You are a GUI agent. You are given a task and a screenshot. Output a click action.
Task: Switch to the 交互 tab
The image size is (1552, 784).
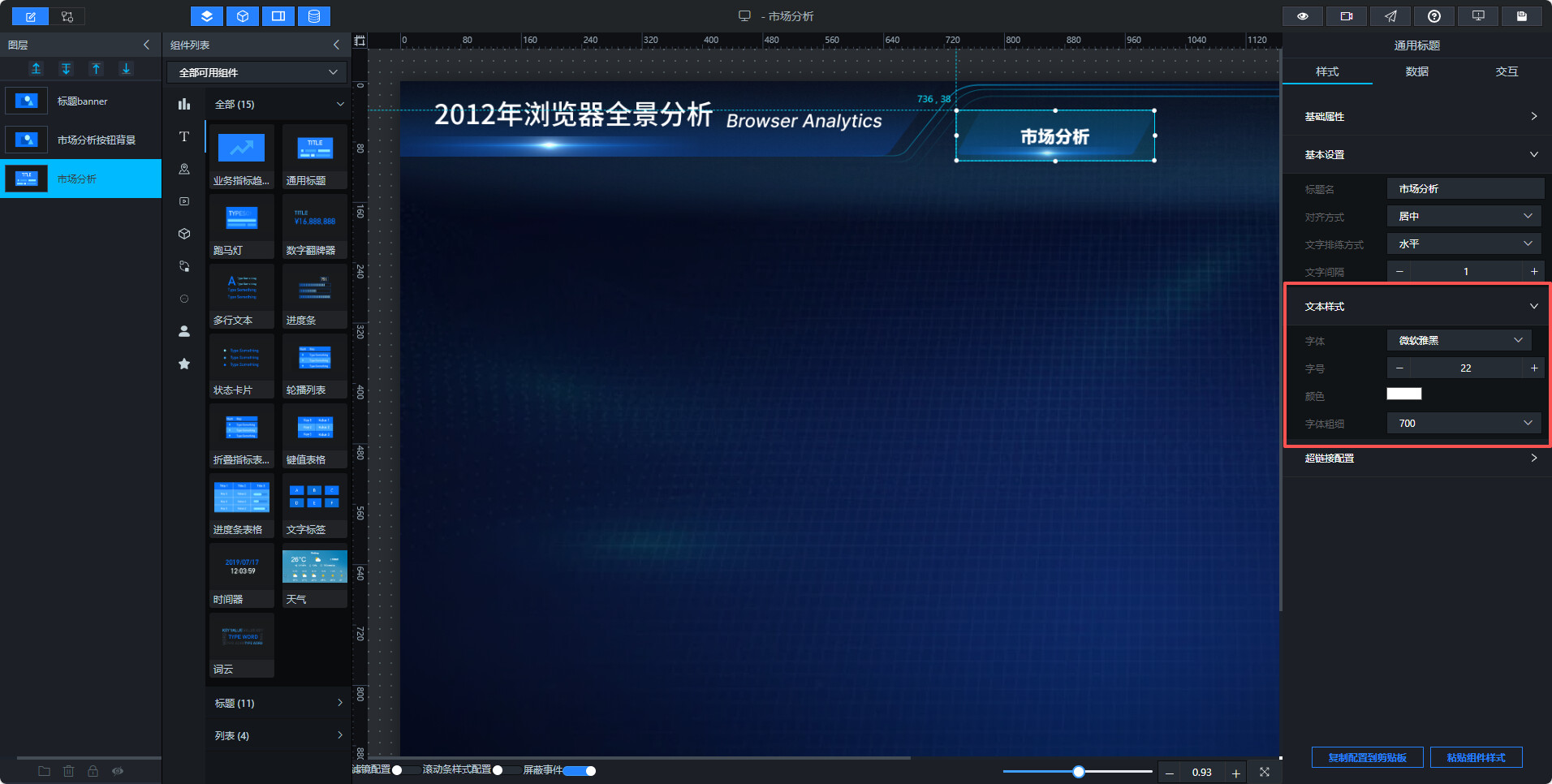click(1507, 71)
